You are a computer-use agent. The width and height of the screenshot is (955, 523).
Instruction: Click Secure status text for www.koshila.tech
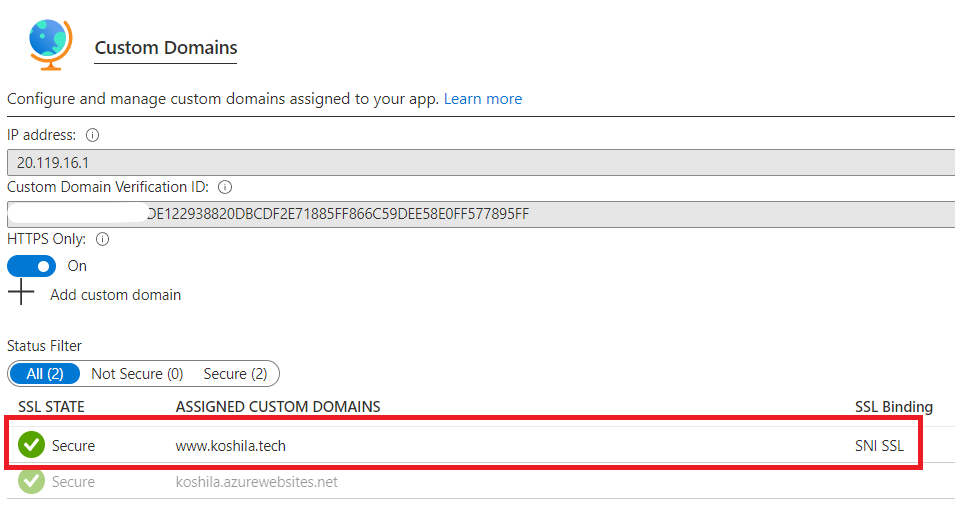click(73, 446)
